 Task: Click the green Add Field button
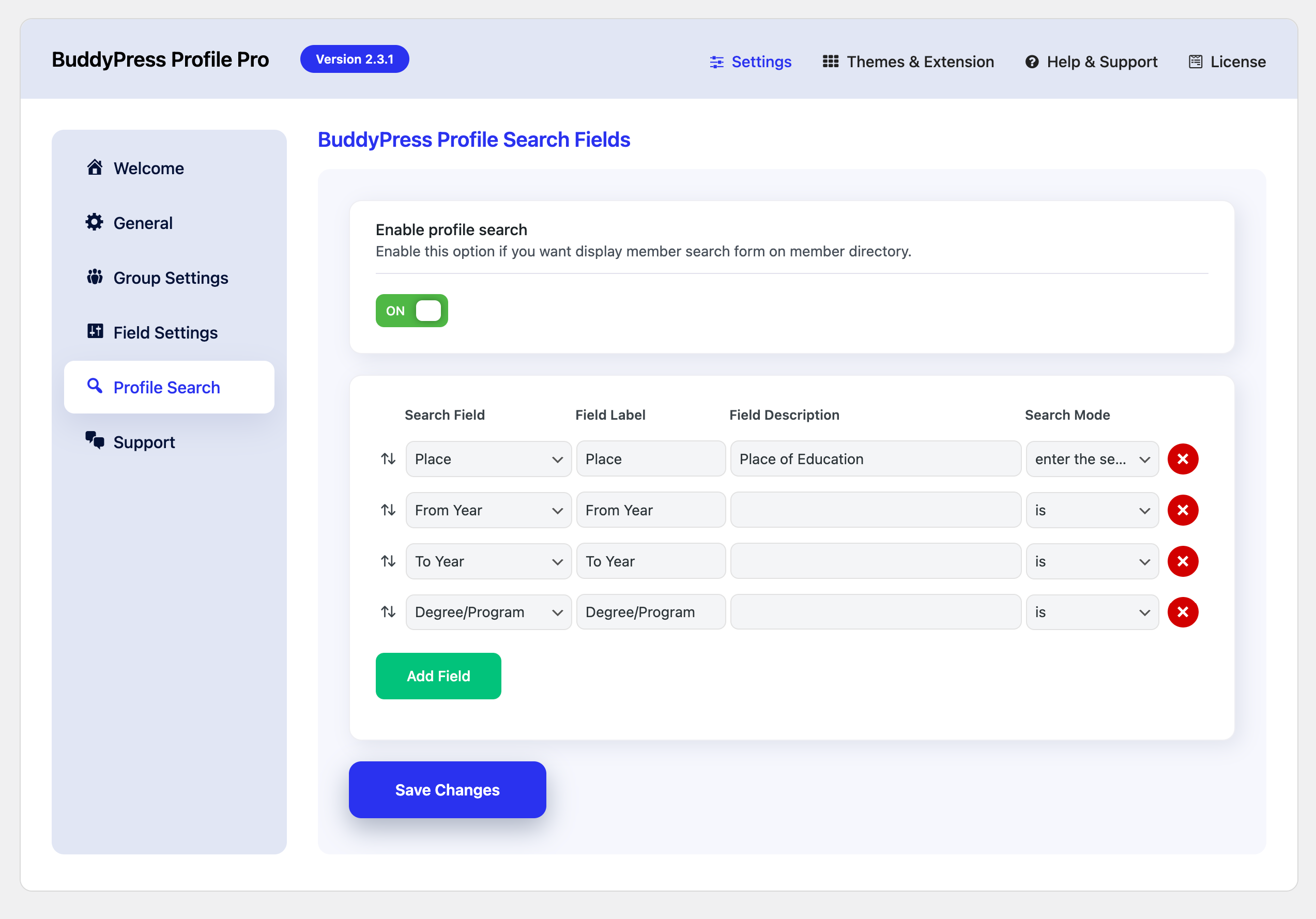(x=438, y=676)
